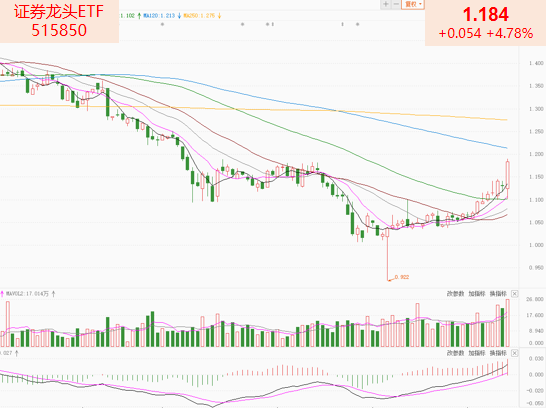
Task: Zoom out chart with minus button
Action: [x=396, y=4]
